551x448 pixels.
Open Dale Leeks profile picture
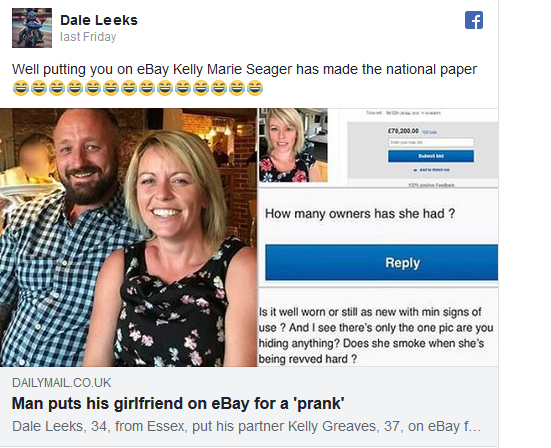(32, 28)
